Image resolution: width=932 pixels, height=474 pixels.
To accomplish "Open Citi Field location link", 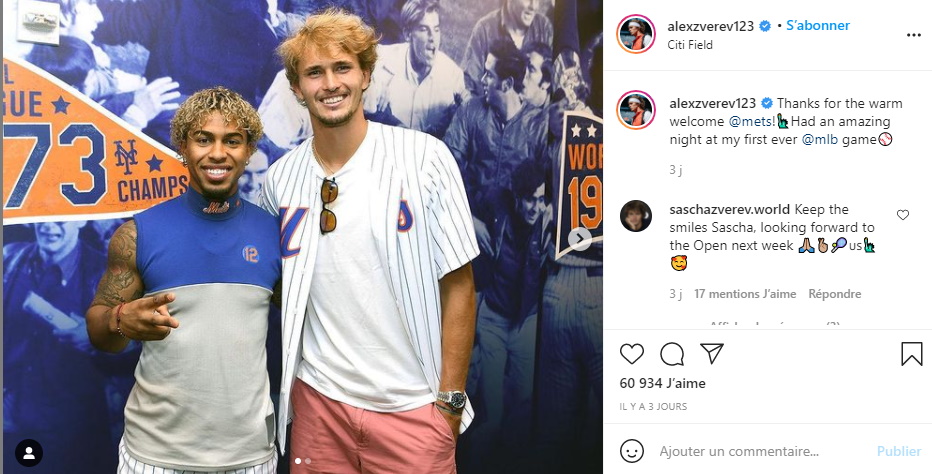I will coord(690,45).
